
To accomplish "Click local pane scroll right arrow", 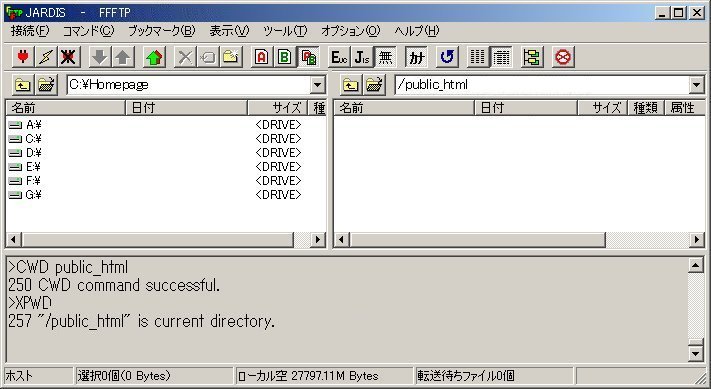I will tap(318, 239).
